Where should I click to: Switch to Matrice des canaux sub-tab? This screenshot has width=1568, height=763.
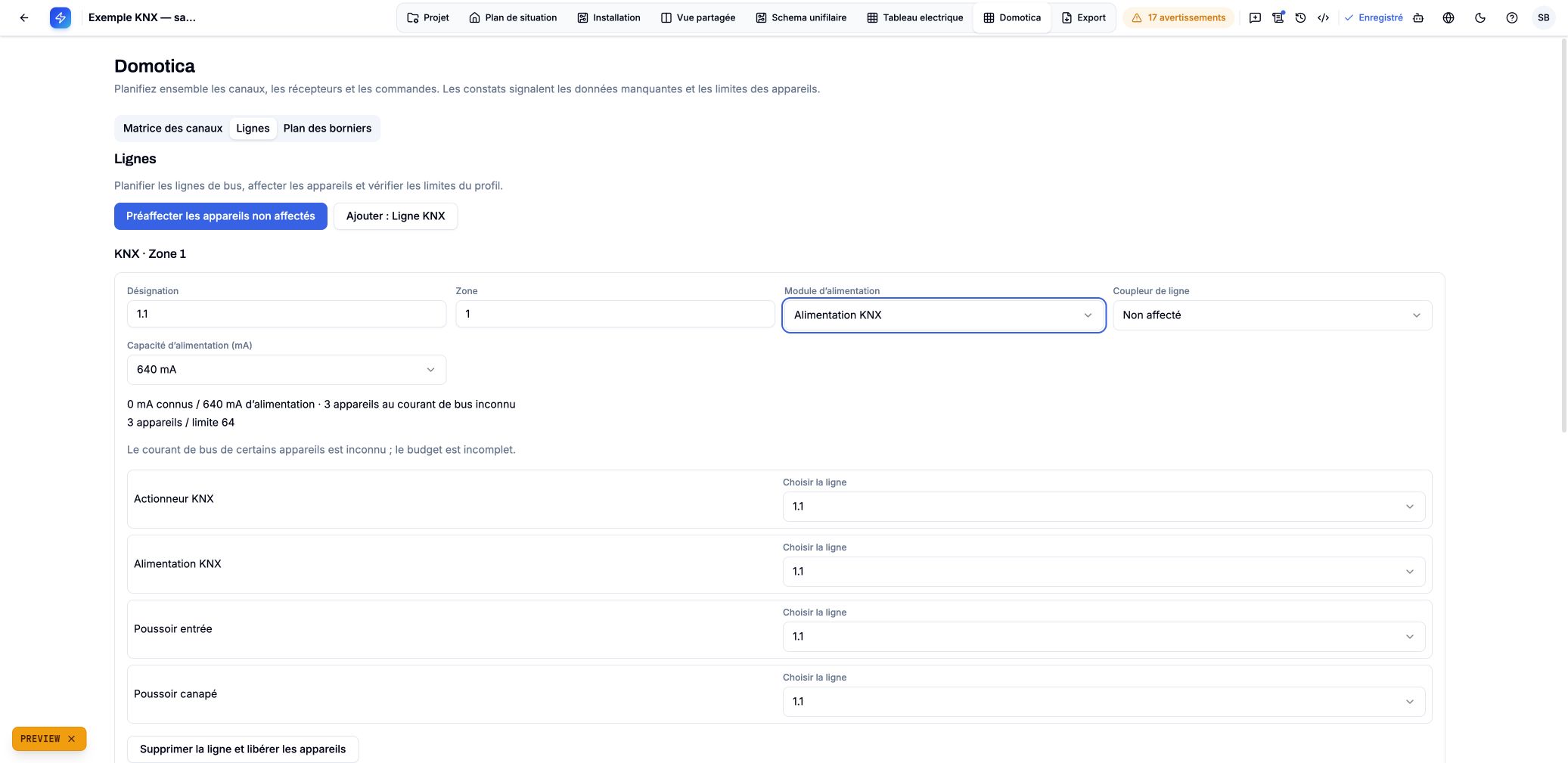[172, 129]
